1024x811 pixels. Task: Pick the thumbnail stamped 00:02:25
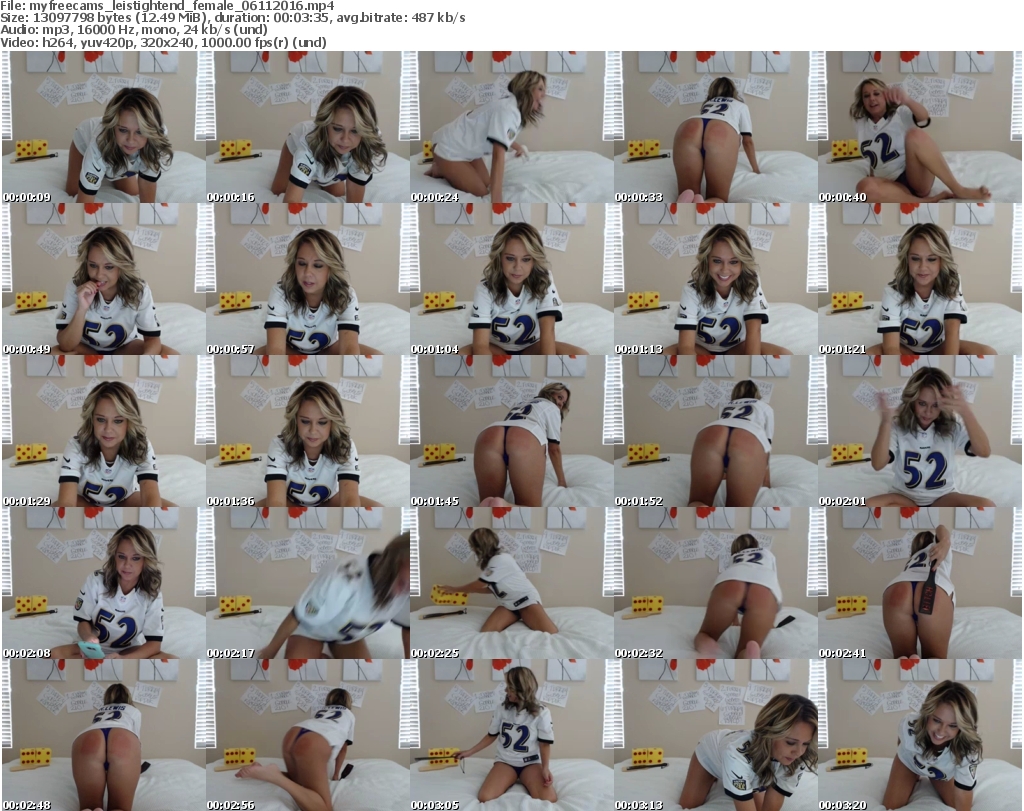(x=511, y=583)
